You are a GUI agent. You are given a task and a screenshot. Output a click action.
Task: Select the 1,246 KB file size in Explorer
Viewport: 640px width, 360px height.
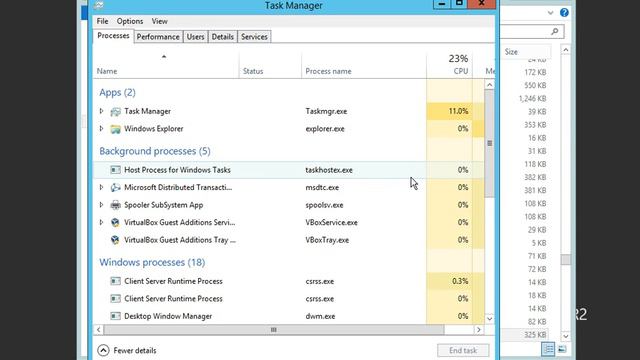click(532, 99)
